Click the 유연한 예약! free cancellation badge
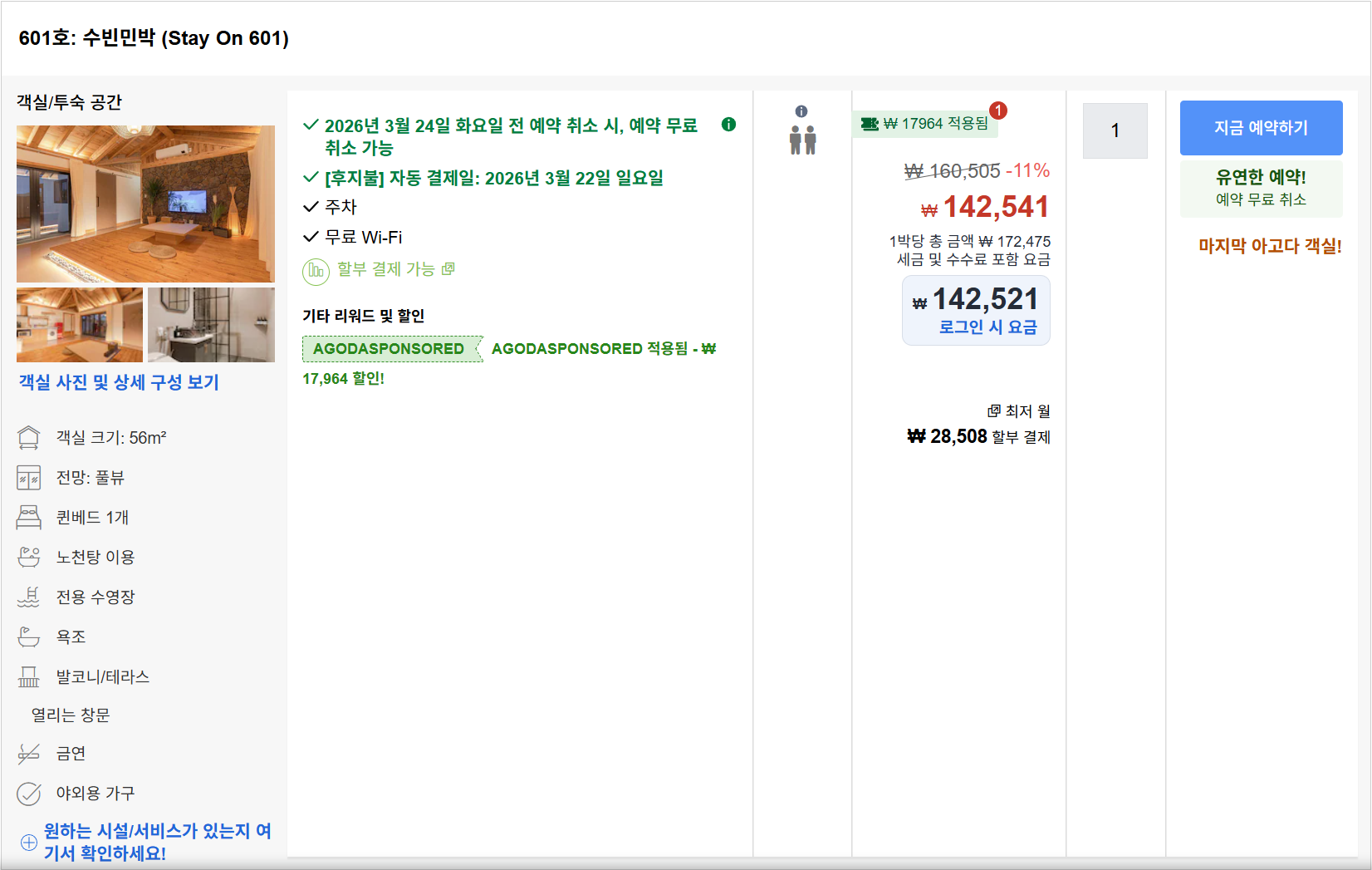1372x870 pixels. 1261,189
